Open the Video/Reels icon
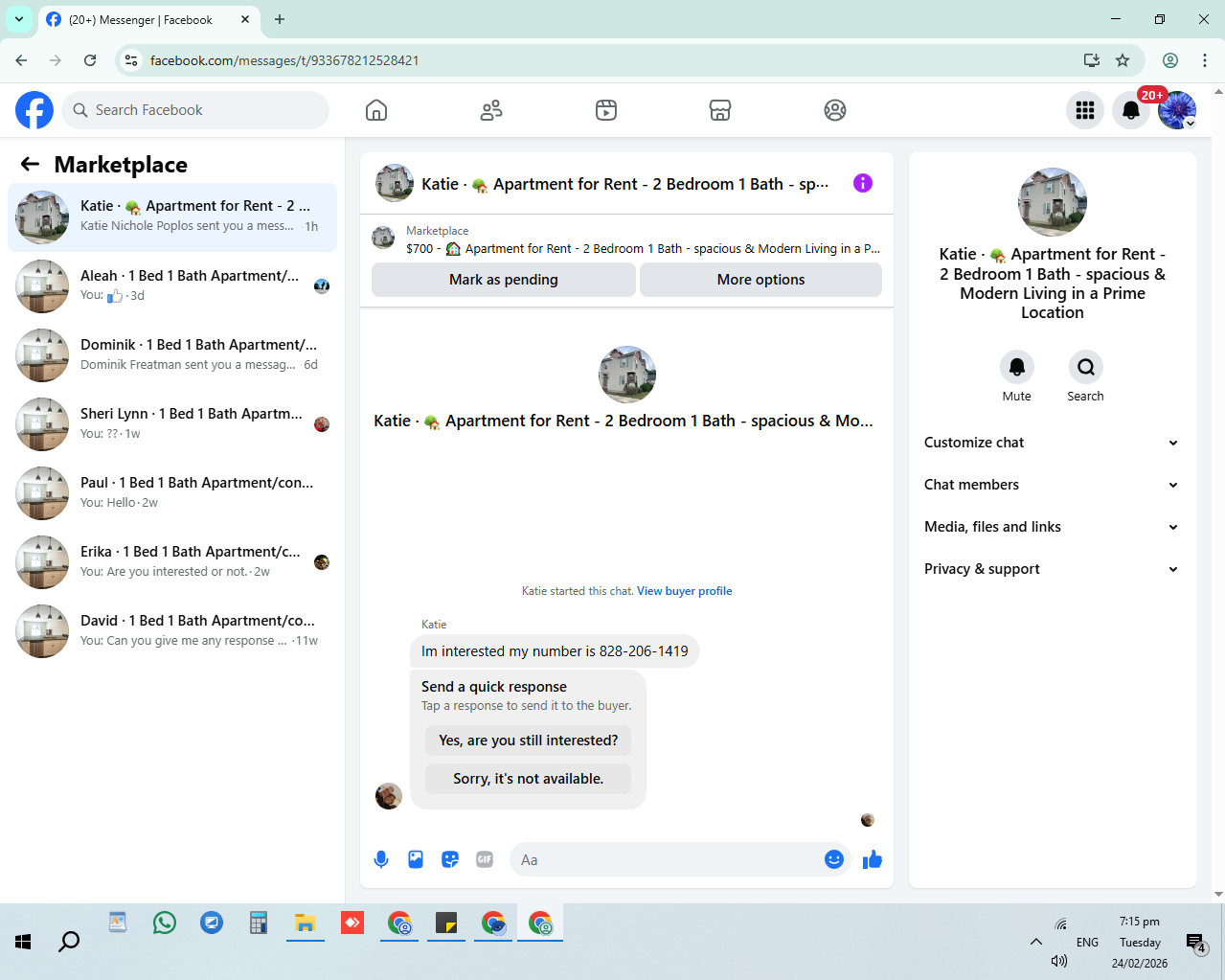The image size is (1225, 980). [x=606, y=110]
